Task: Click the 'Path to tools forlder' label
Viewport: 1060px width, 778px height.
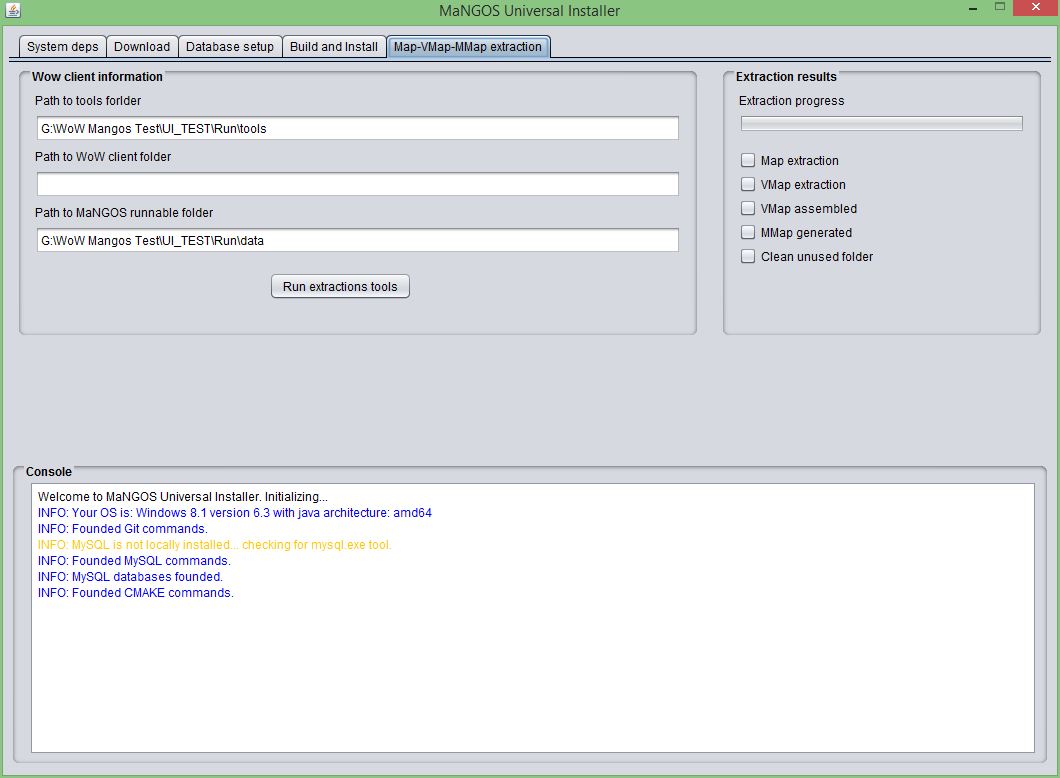Action: [88, 101]
